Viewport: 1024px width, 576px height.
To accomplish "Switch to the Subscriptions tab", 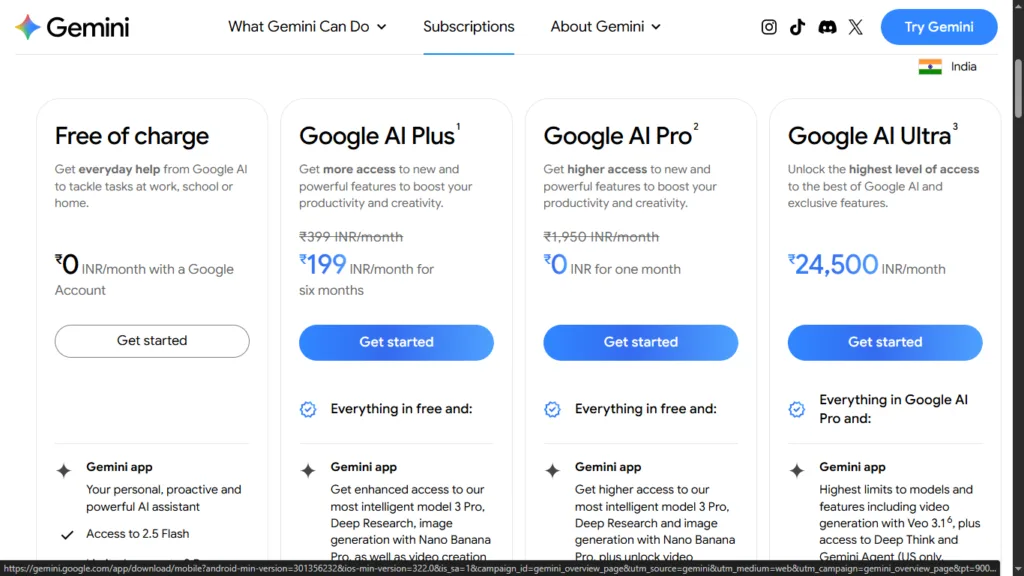I will (469, 27).
